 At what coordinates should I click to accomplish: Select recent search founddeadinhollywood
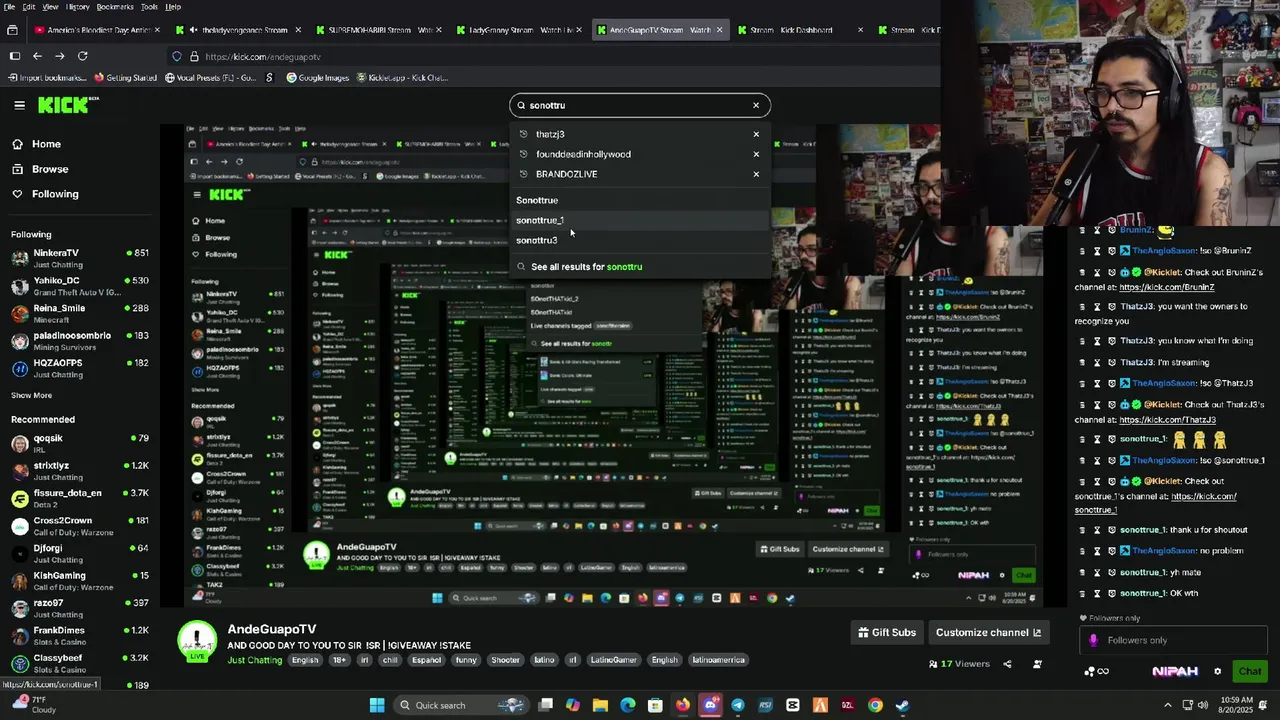point(583,154)
